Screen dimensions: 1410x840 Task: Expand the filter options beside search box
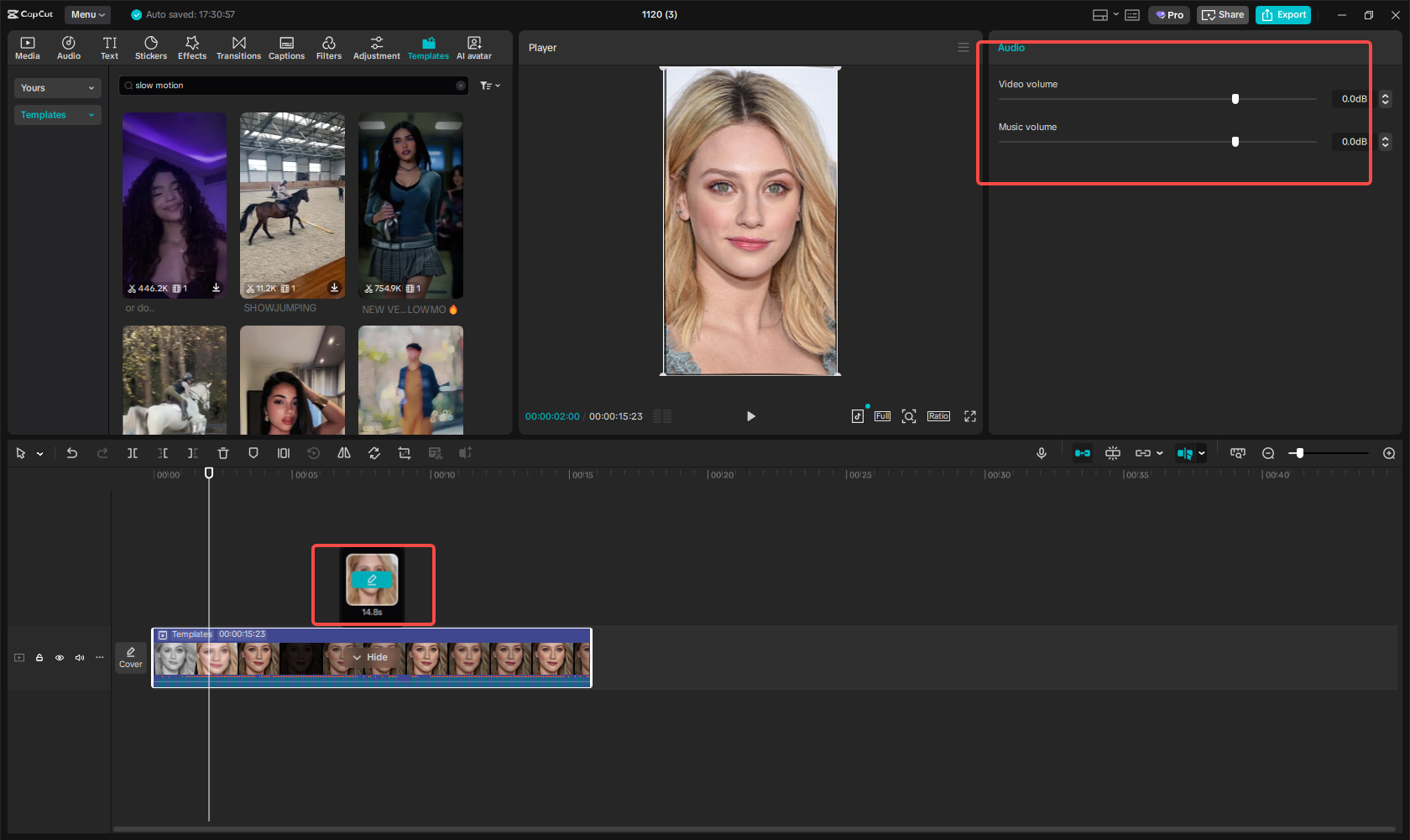(490, 85)
